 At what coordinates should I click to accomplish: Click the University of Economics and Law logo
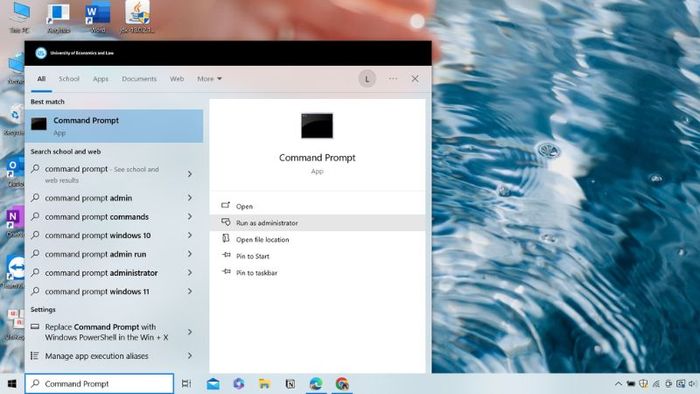coord(41,53)
